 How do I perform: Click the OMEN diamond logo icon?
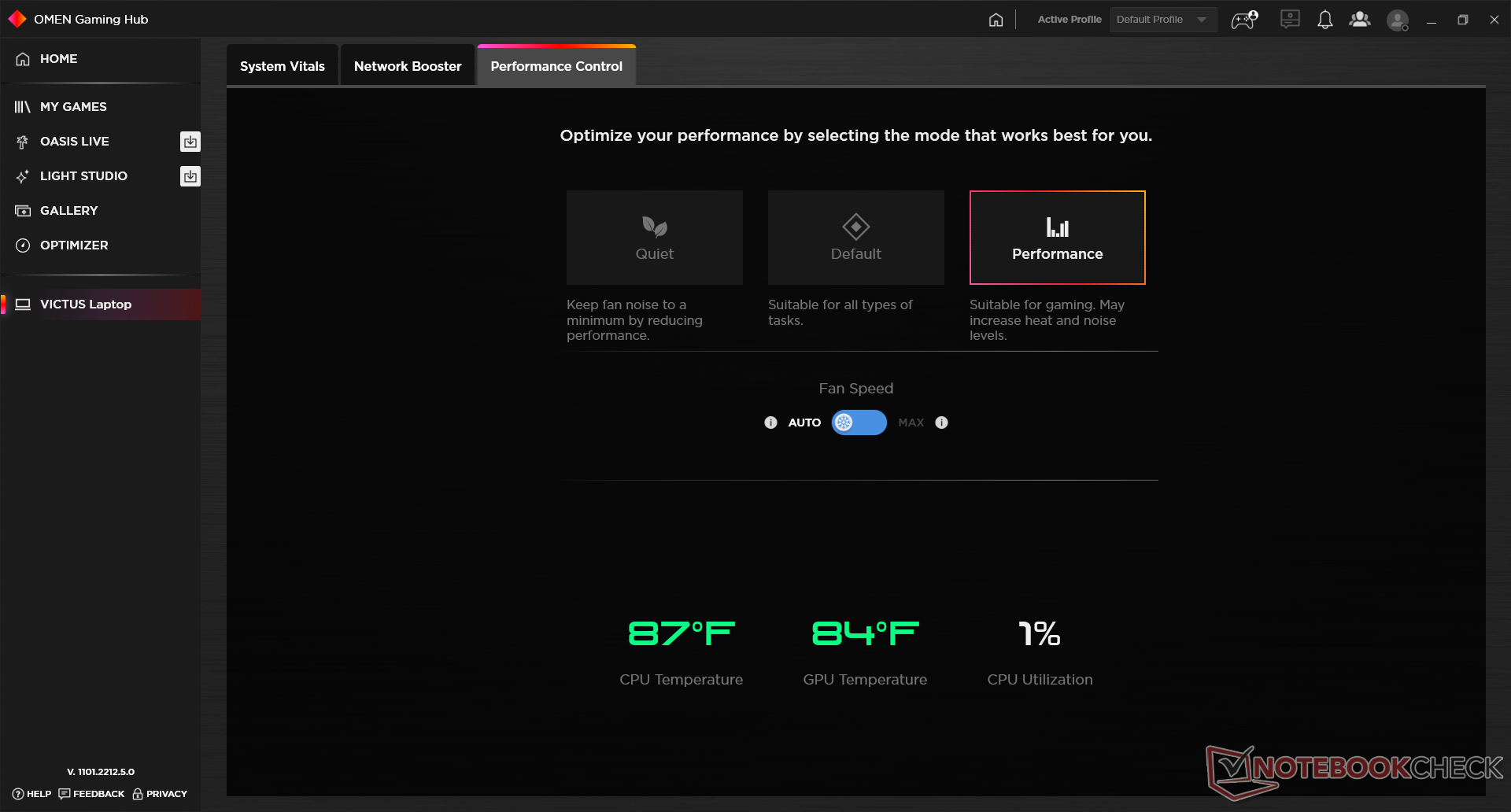17,19
